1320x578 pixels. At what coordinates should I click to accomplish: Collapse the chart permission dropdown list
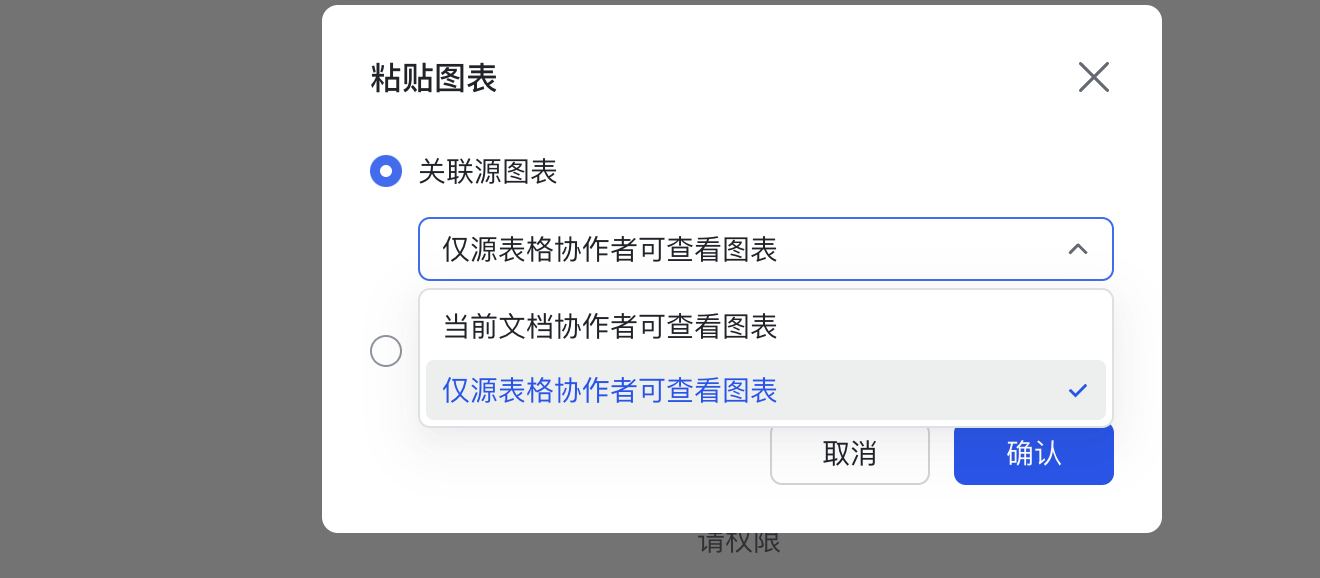[1077, 249]
